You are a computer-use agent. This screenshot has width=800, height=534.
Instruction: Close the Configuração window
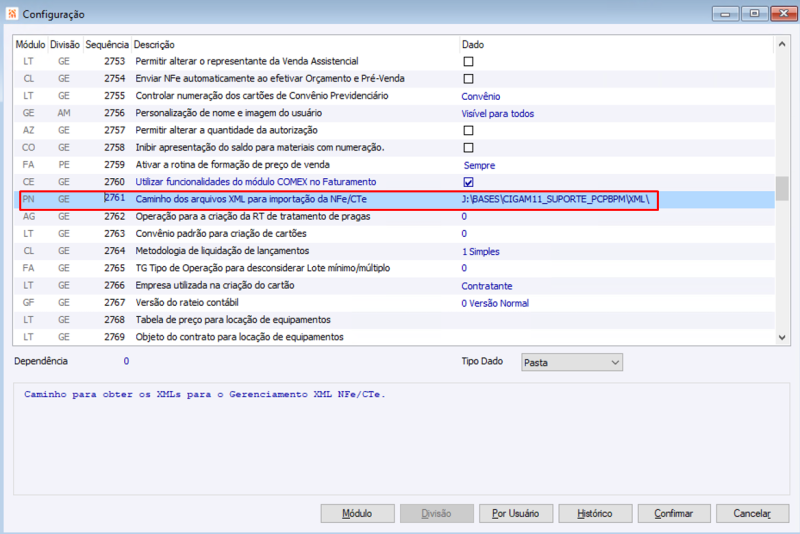[x=784, y=13]
